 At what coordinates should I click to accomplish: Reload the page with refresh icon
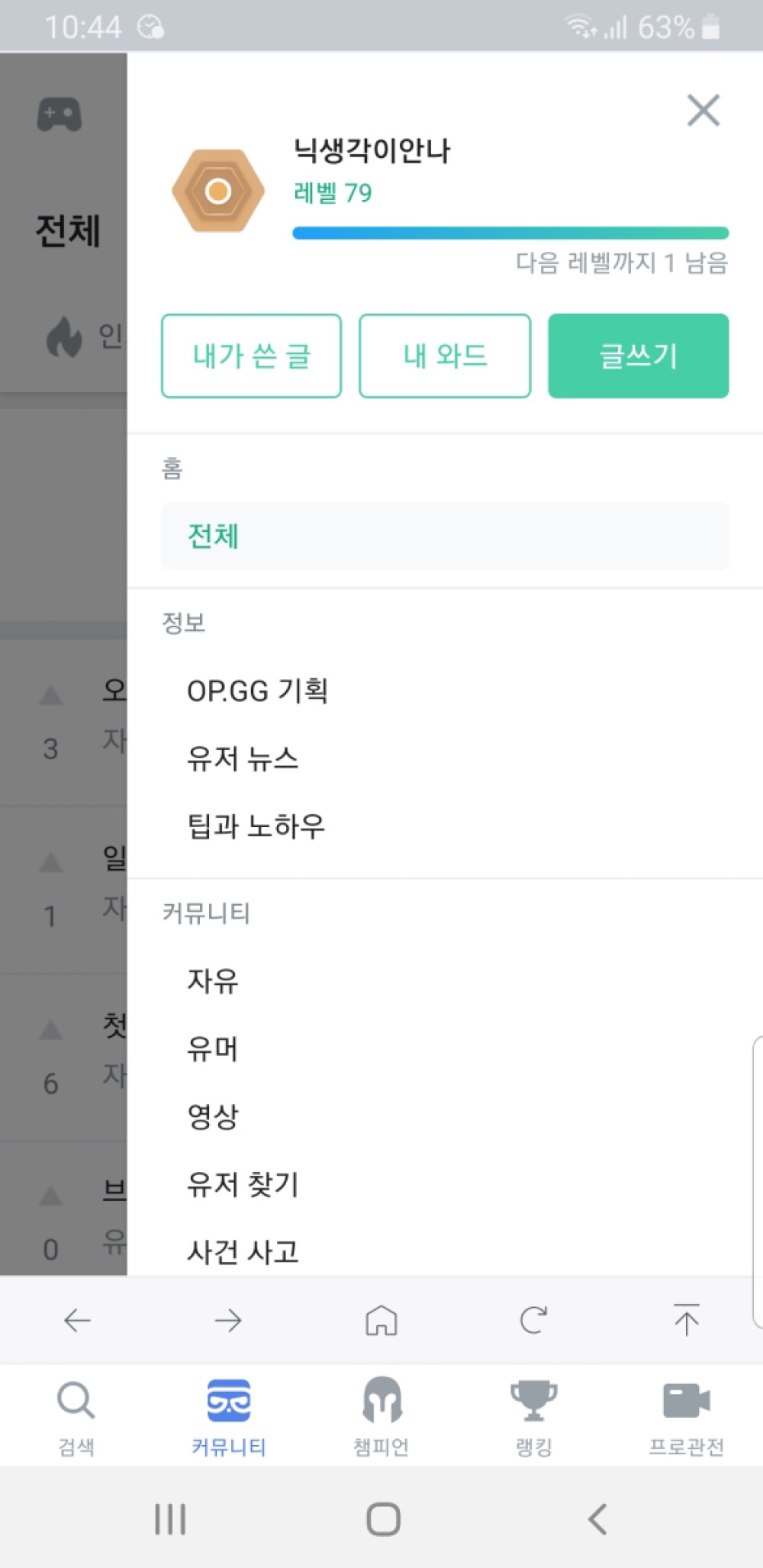point(533,1320)
